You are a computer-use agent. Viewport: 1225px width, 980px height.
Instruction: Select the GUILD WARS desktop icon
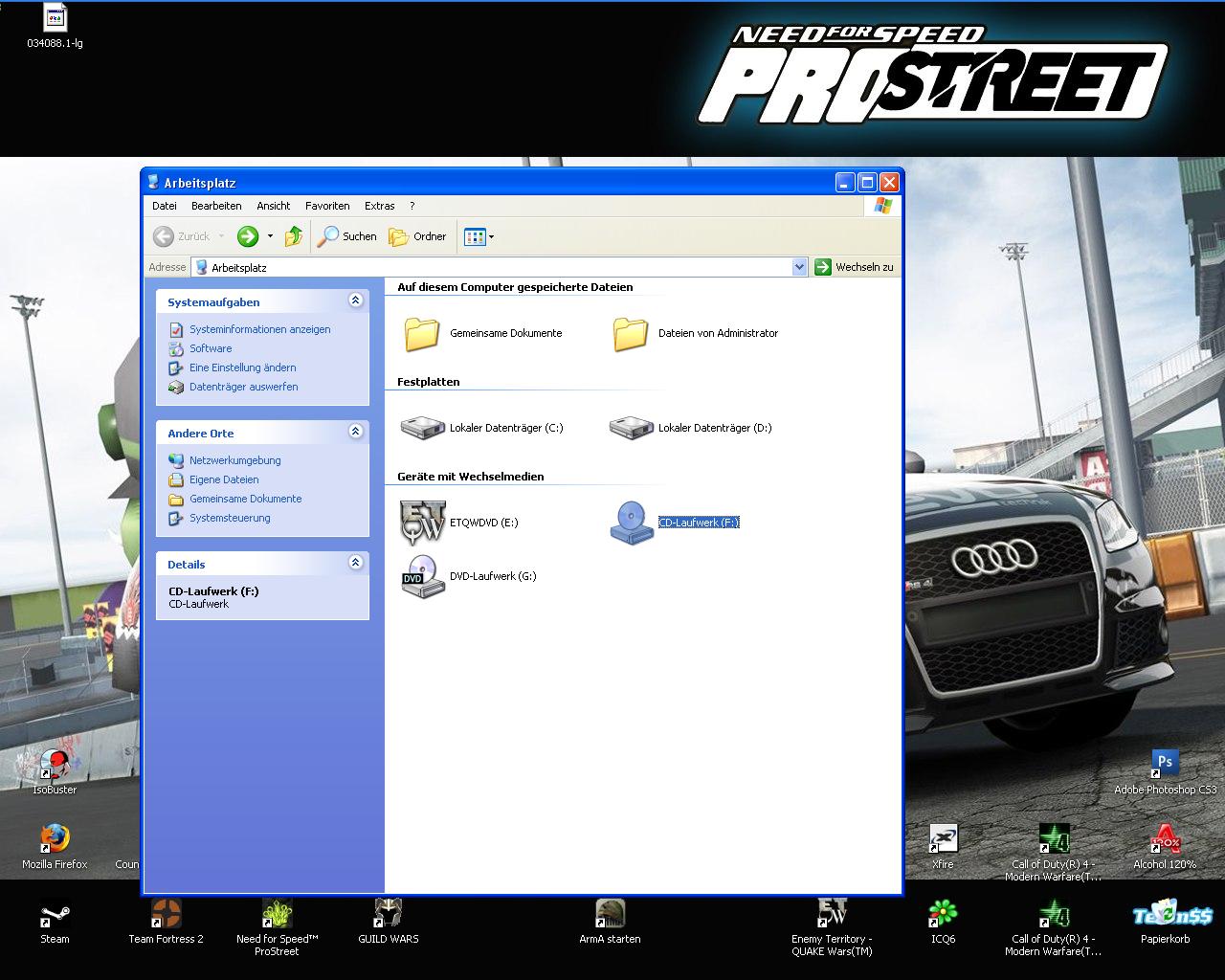[x=389, y=913]
